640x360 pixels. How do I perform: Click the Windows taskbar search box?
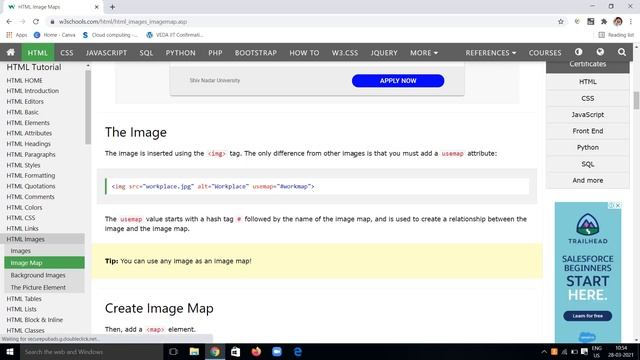point(91,352)
